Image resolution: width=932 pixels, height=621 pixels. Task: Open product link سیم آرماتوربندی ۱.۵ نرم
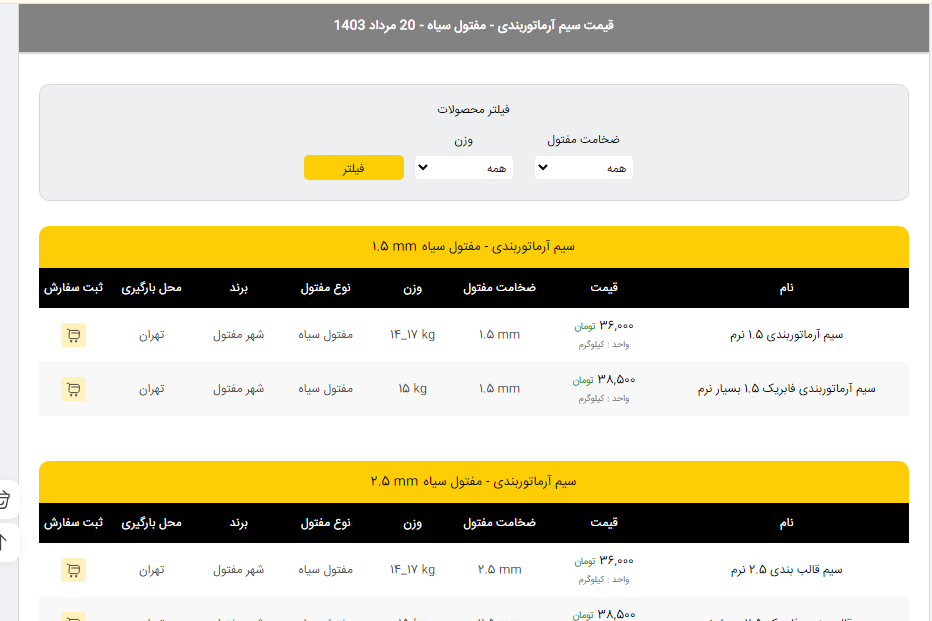click(786, 335)
